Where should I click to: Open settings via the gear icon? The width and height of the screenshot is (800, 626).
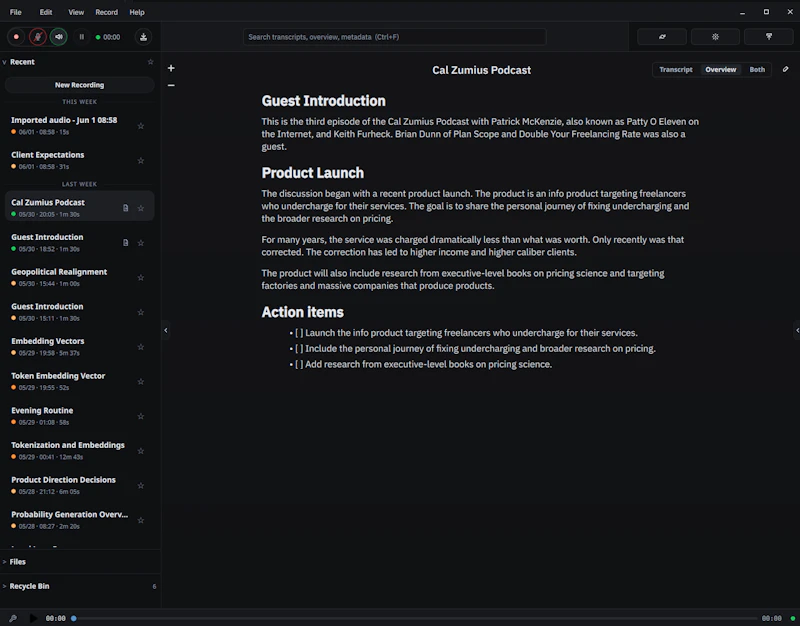pyautogui.click(x=715, y=37)
